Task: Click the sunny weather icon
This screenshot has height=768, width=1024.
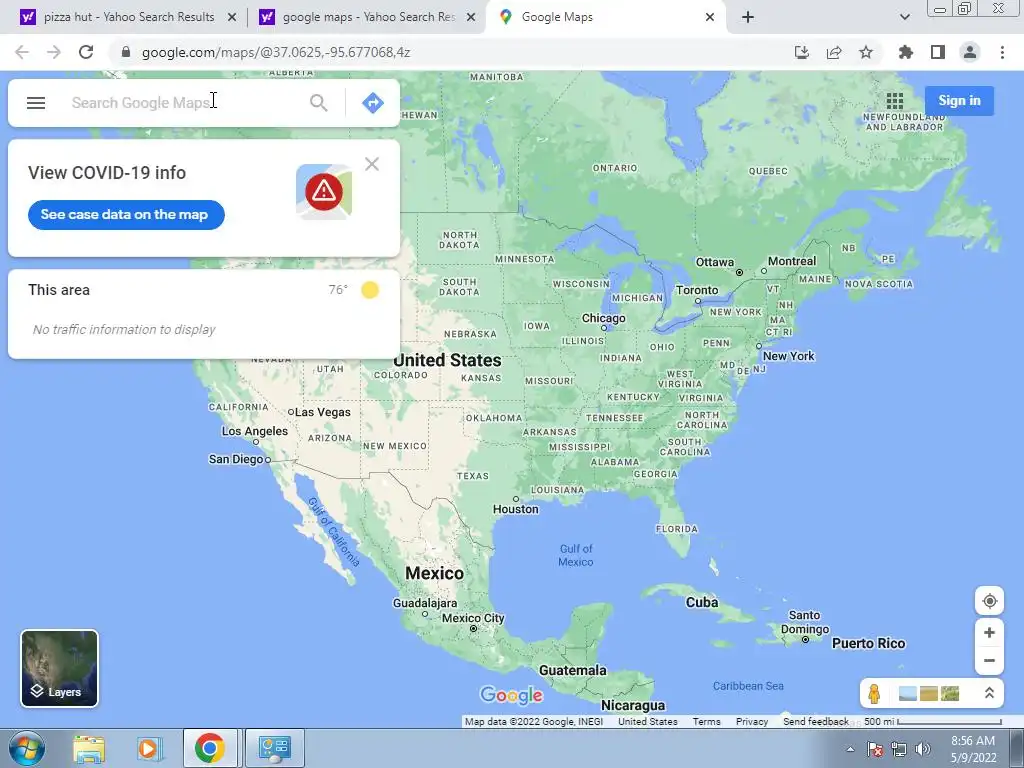Action: coord(370,290)
